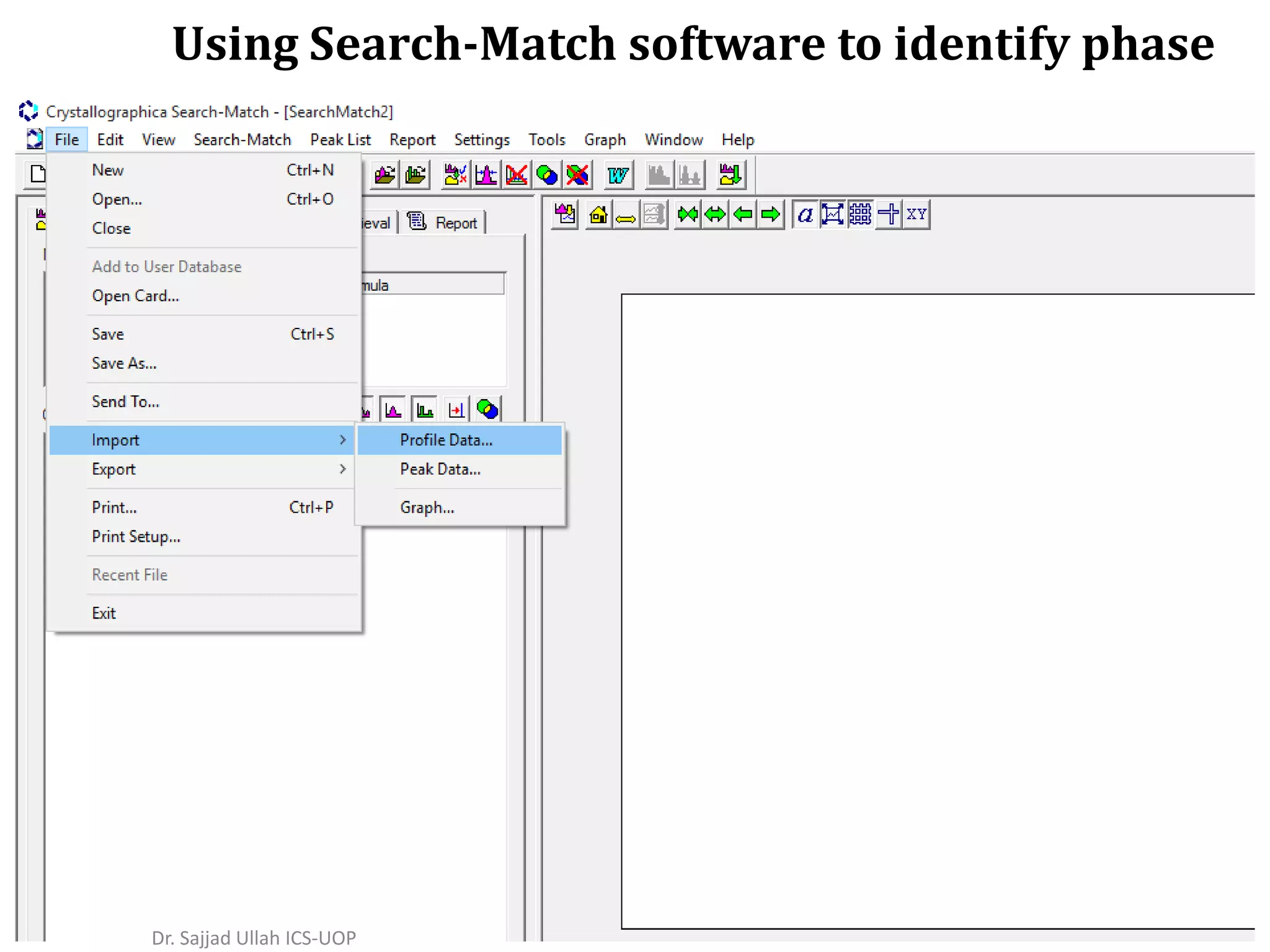Click the peak search check/cross toolbar icon
Screen dimensions: 1270x952
coord(456,175)
